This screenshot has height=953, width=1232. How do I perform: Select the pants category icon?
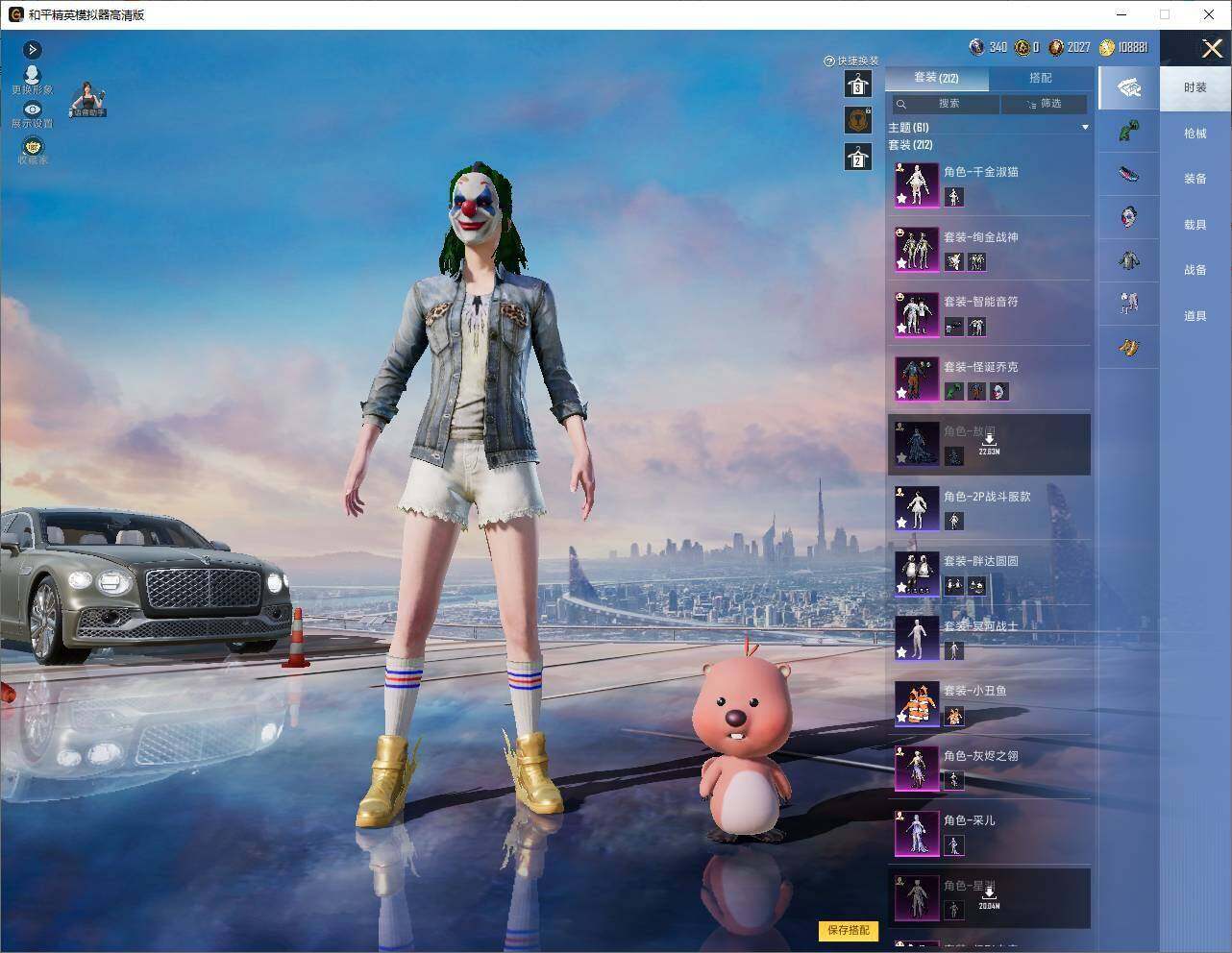(x=1128, y=303)
